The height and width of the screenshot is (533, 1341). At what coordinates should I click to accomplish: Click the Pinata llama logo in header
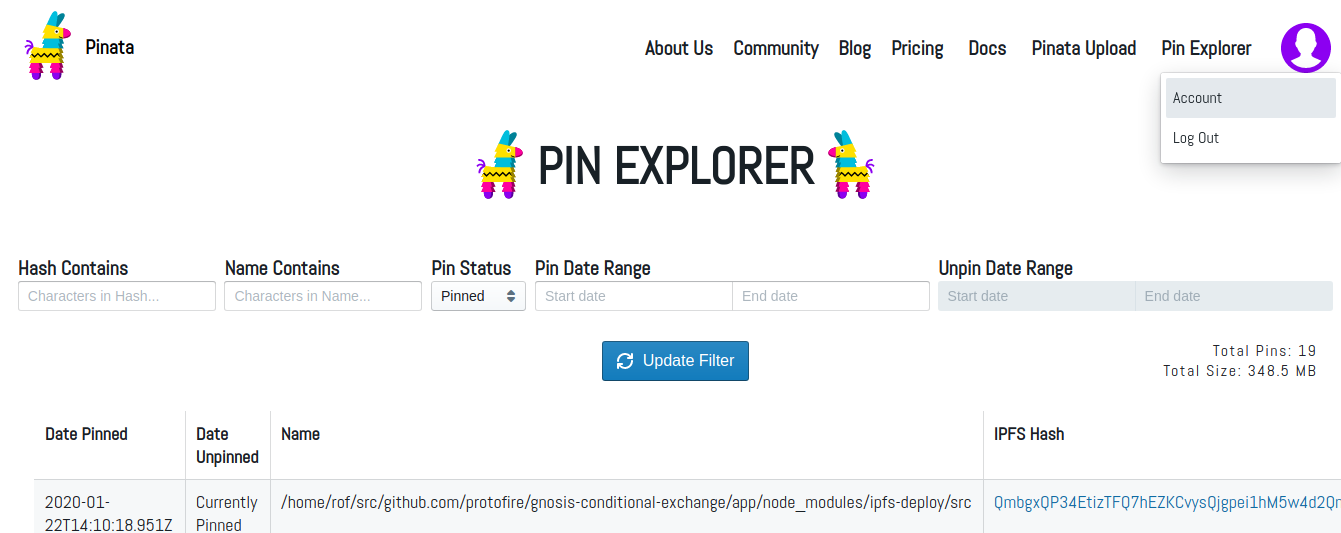(47, 47)
